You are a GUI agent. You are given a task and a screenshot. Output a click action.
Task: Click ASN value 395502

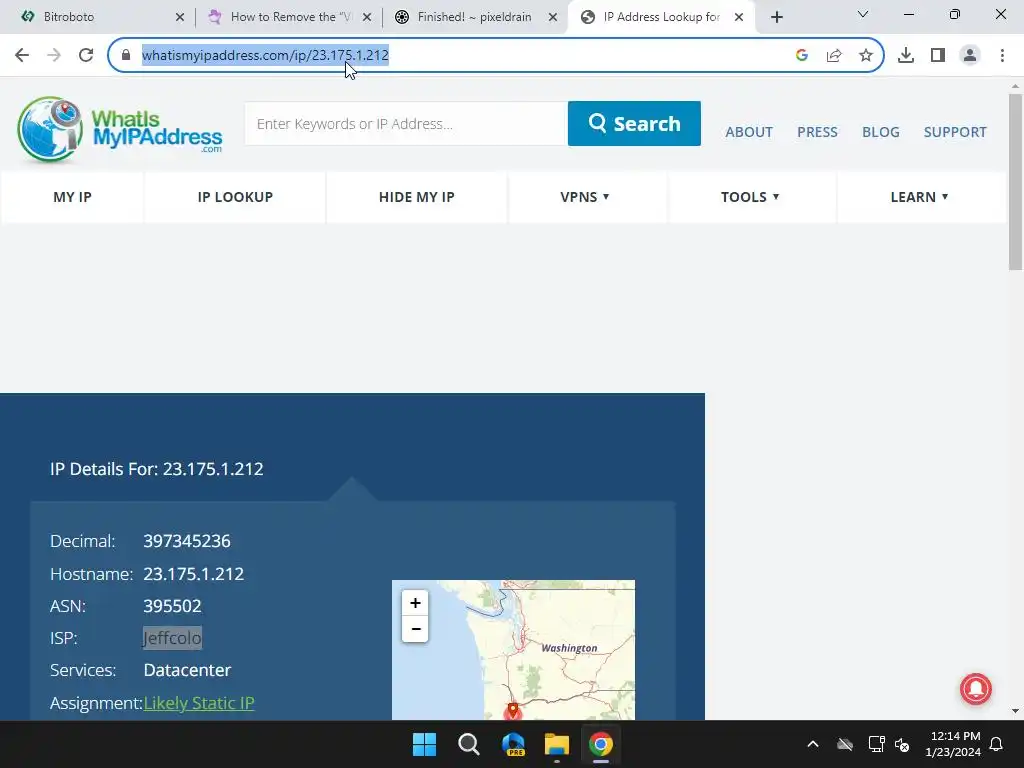(x=172, y=606)
